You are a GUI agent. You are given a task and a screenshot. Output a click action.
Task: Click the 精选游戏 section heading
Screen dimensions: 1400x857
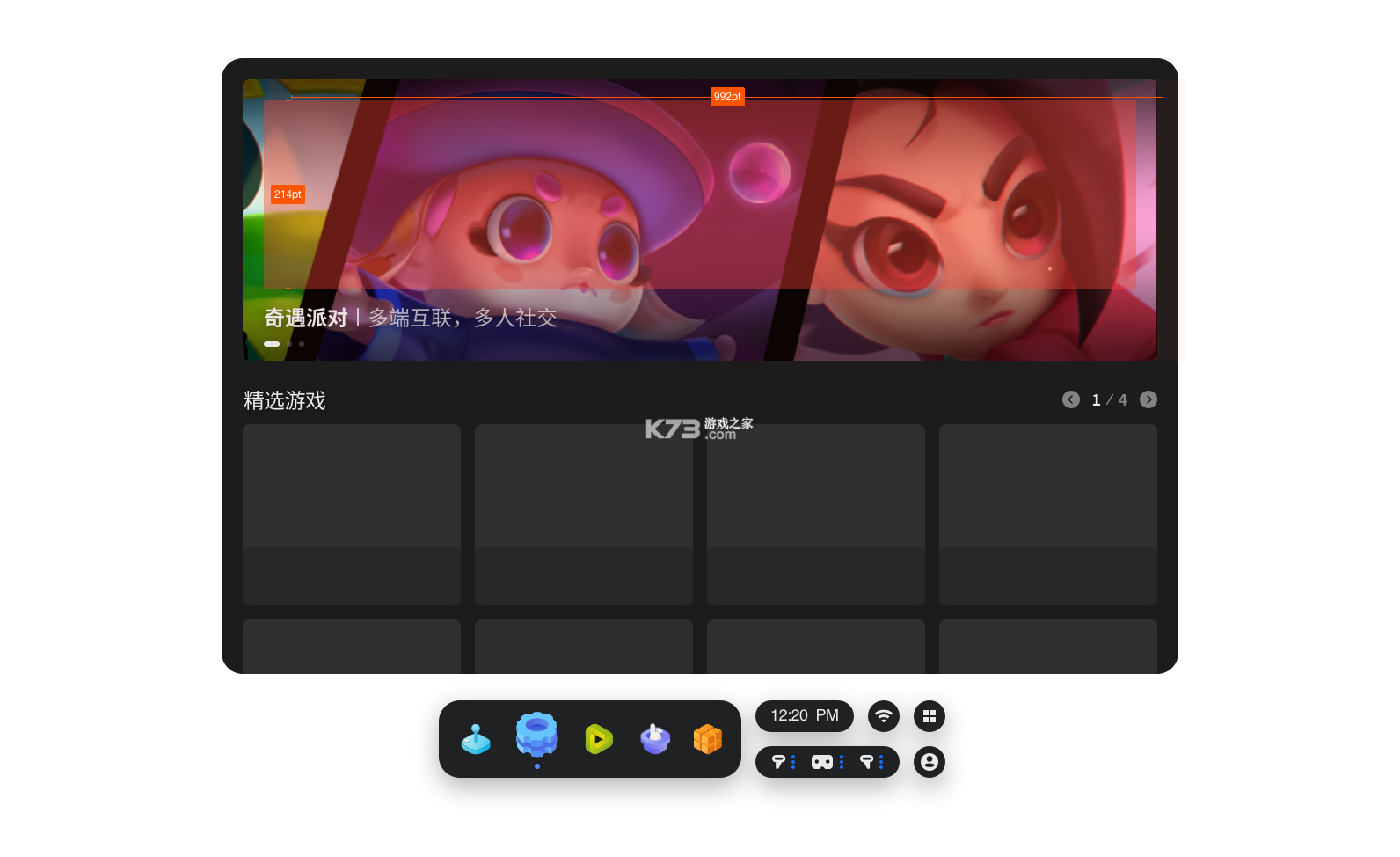285,400
